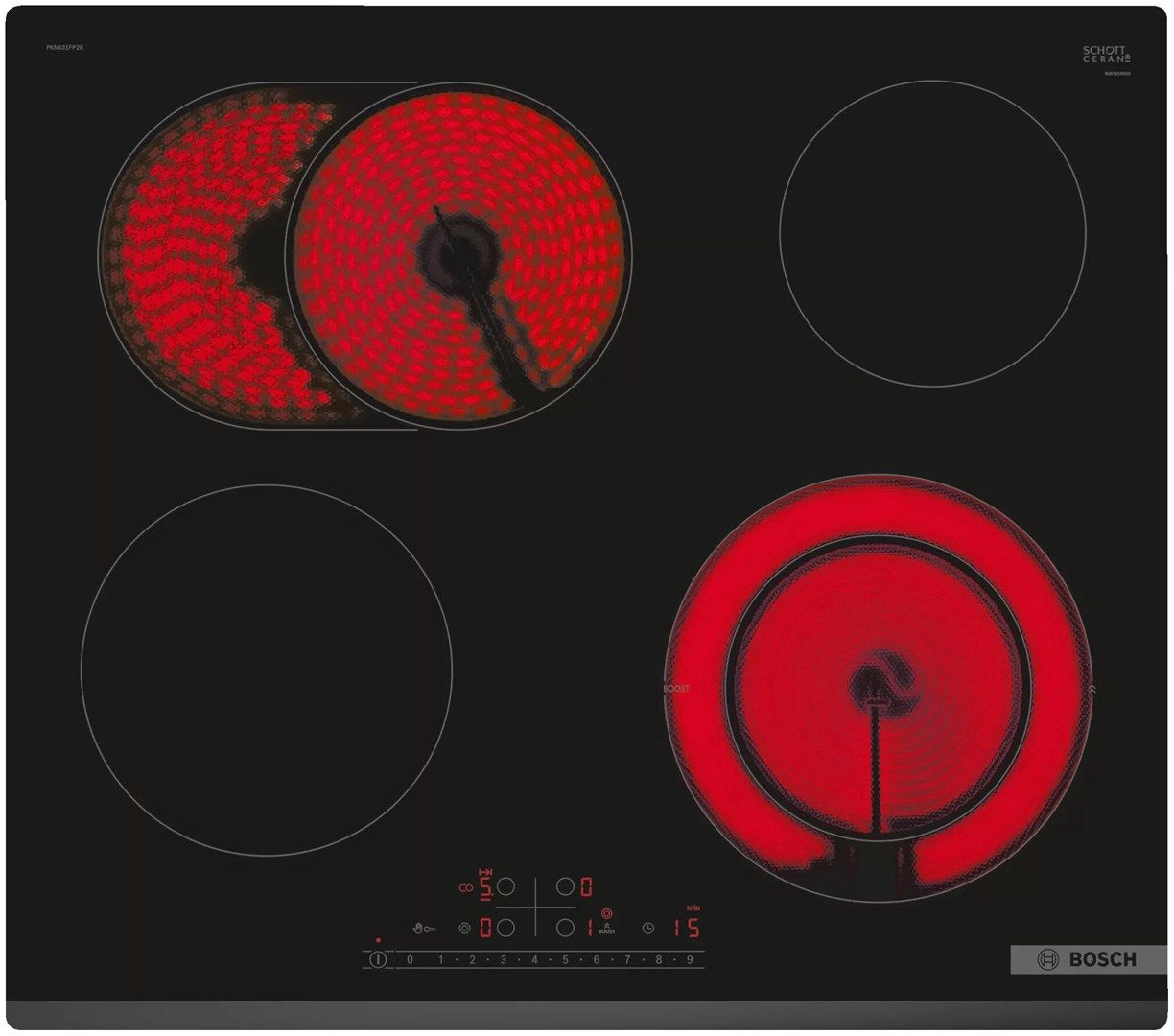Select the front-right zone selector circle

(x=563, y=929)
